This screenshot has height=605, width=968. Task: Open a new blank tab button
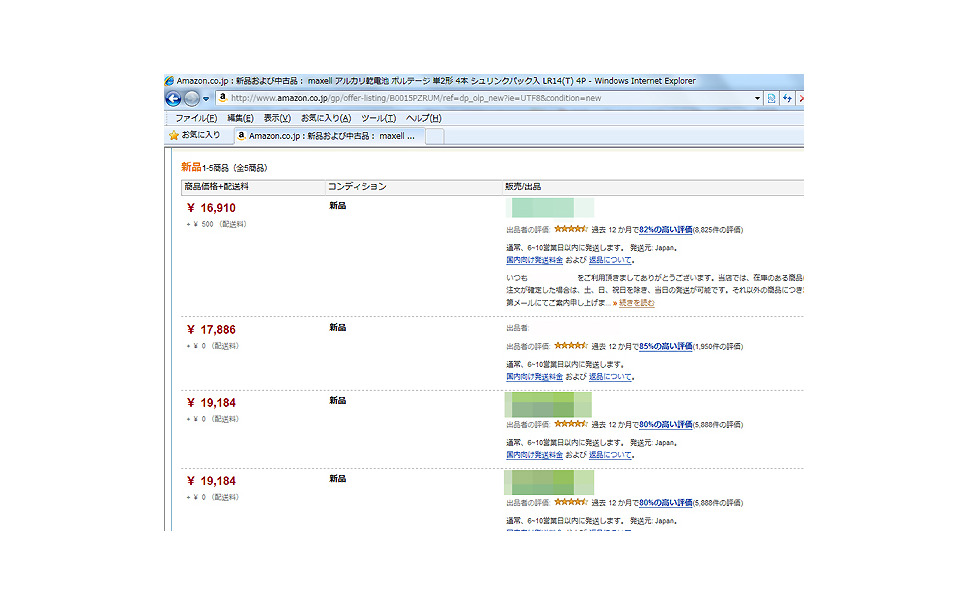(x=435, y=136)
